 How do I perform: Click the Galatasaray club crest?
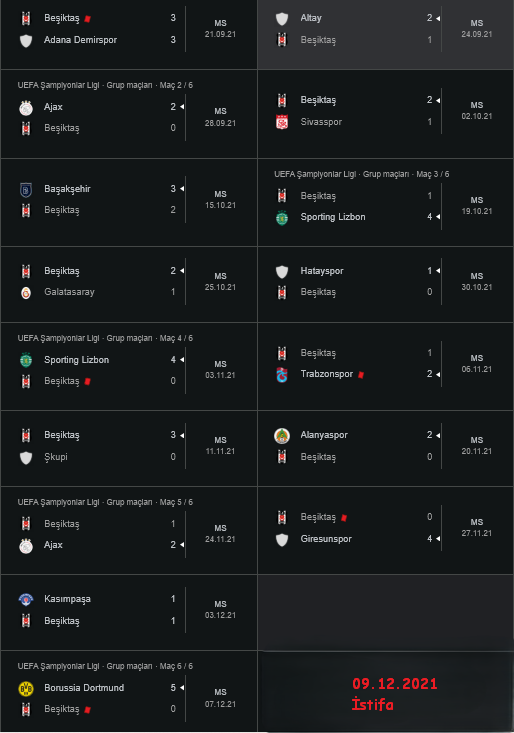[x=26, y=293]
